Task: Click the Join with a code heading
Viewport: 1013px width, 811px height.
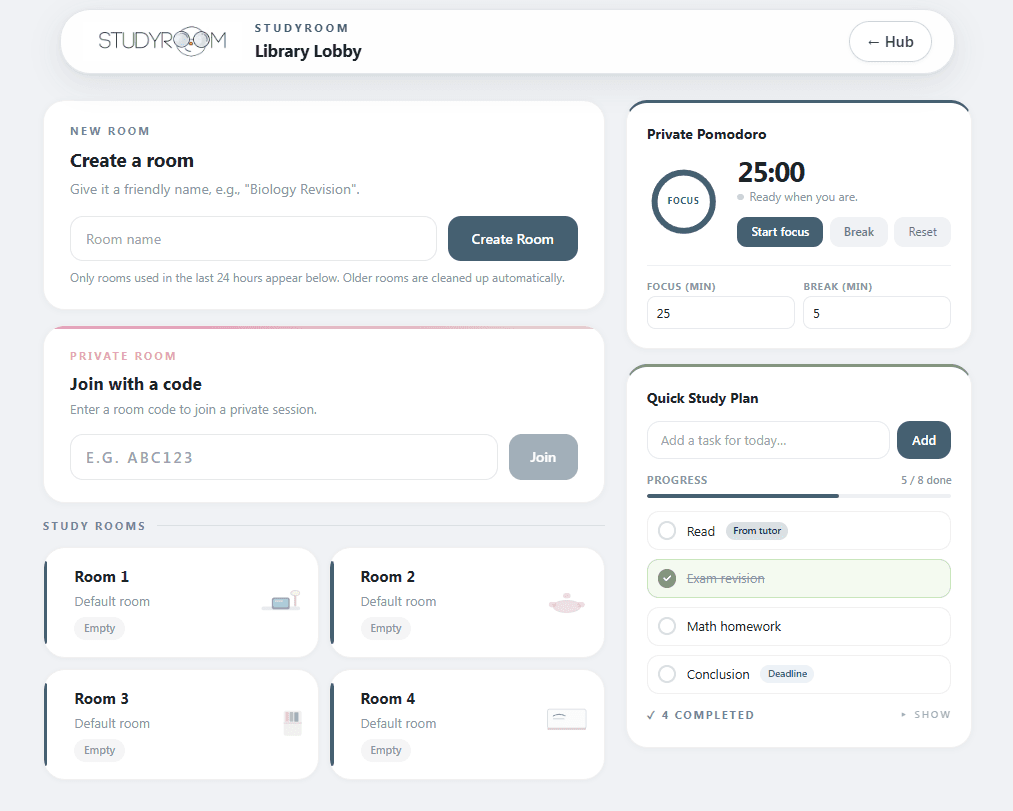Action: 136,384
